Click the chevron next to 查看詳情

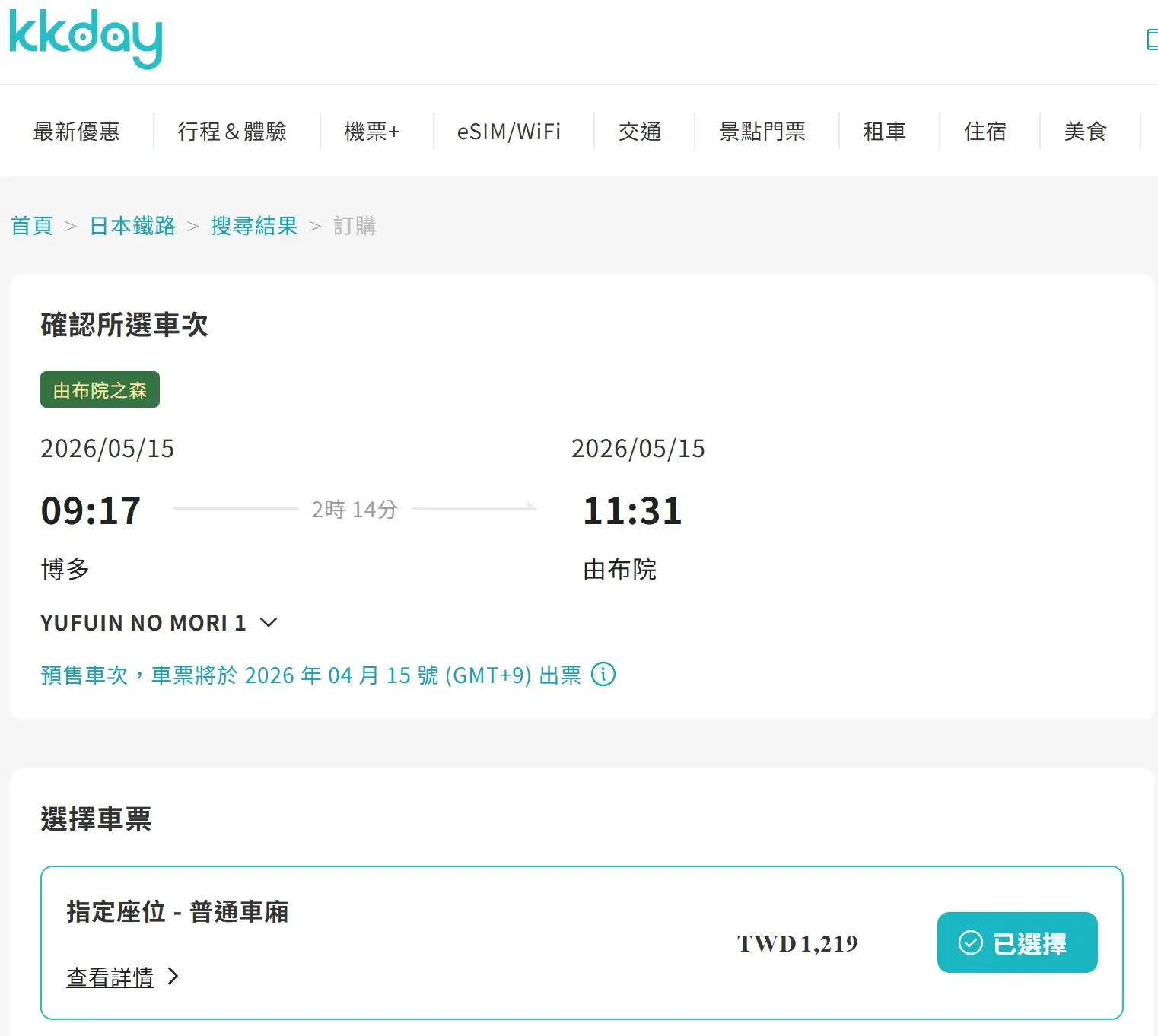click(x=173, y=976)
